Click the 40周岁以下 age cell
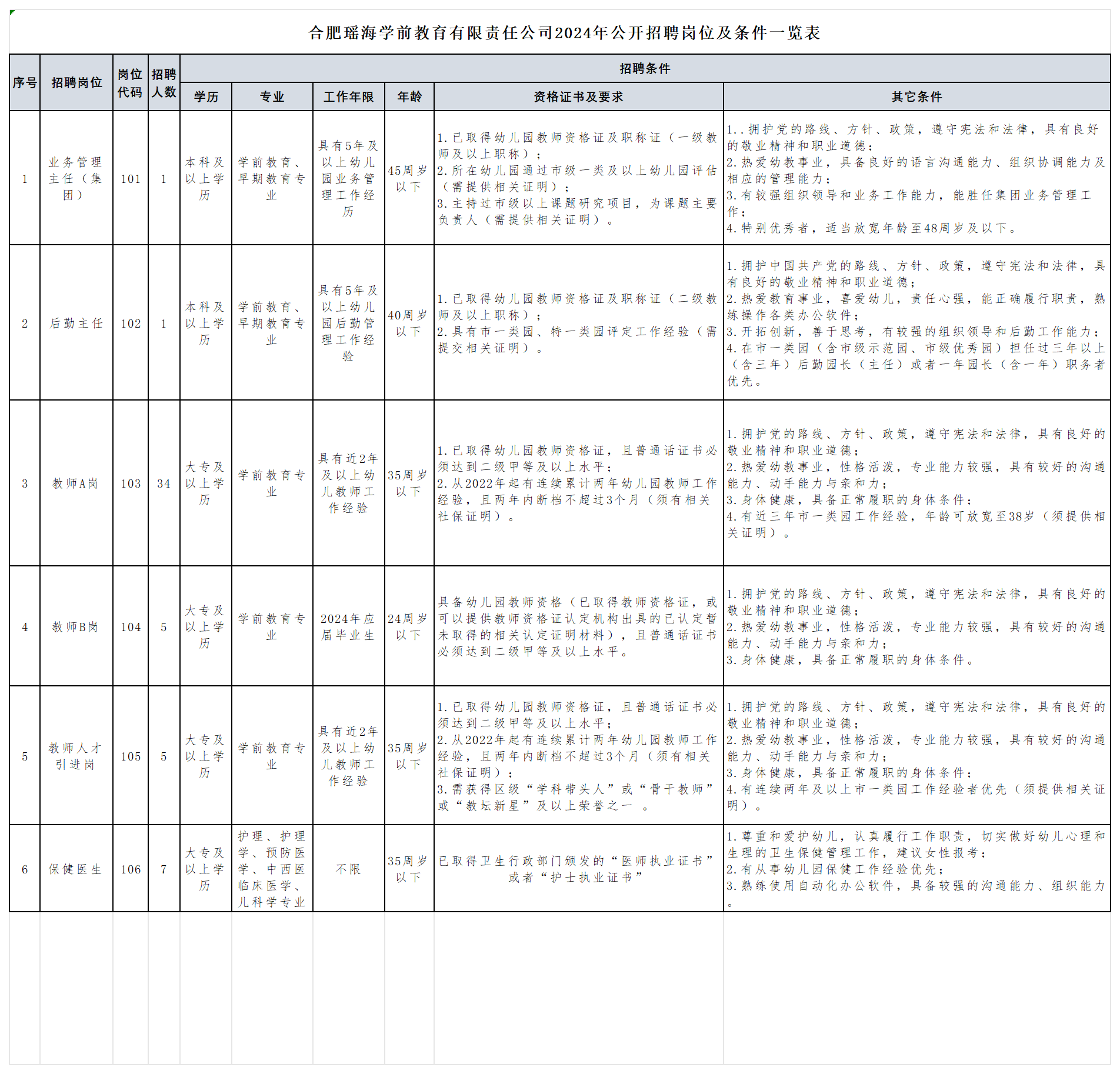The image size is (1120, 1074). point(409,323)
